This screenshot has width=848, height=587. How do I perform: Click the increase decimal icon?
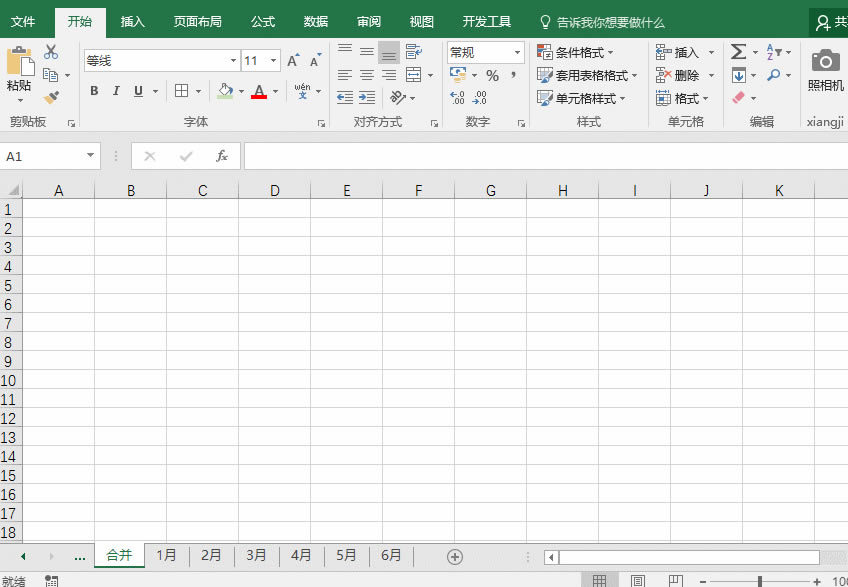[457, 97]
